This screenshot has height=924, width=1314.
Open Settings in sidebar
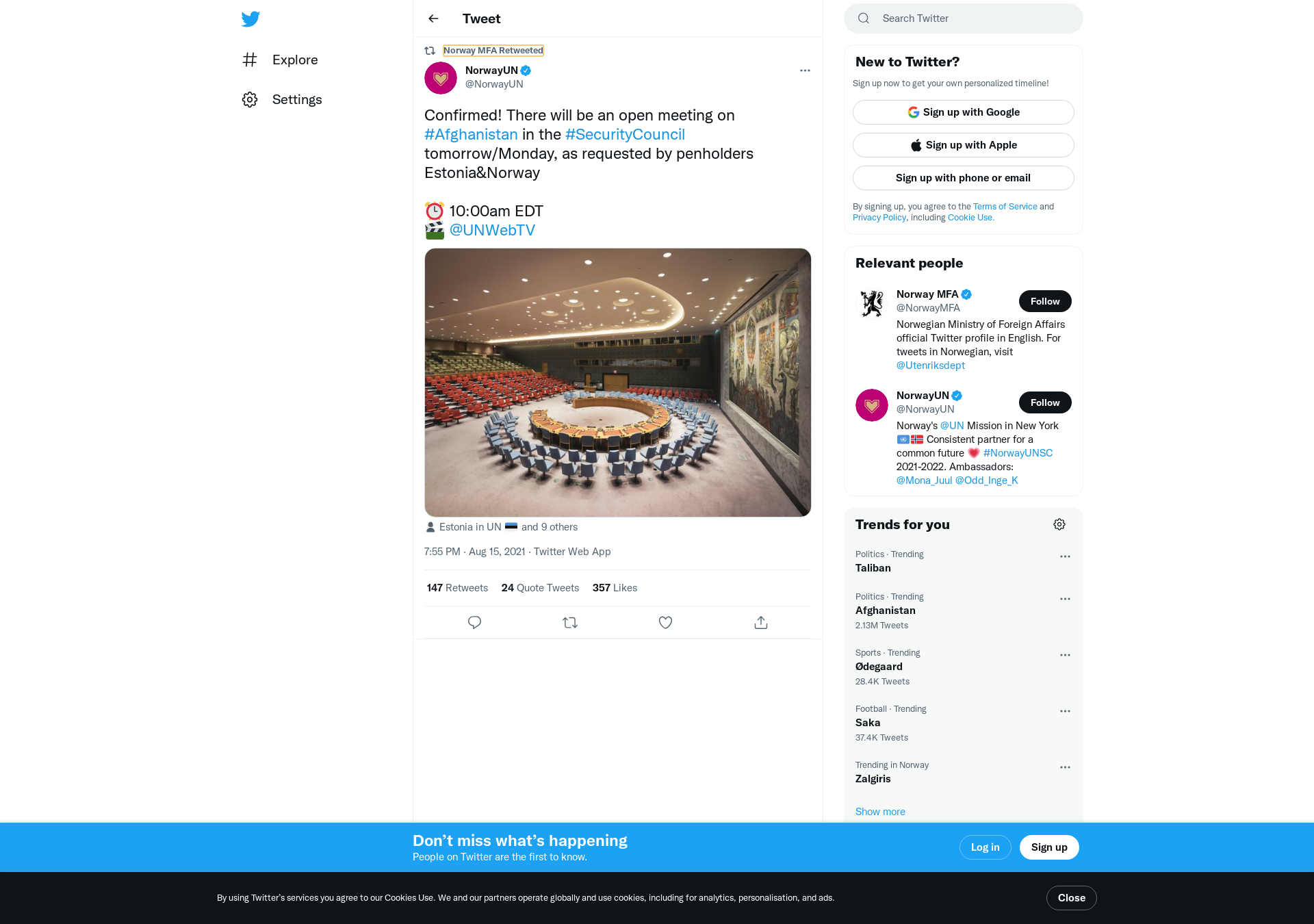tap(282, 99)
